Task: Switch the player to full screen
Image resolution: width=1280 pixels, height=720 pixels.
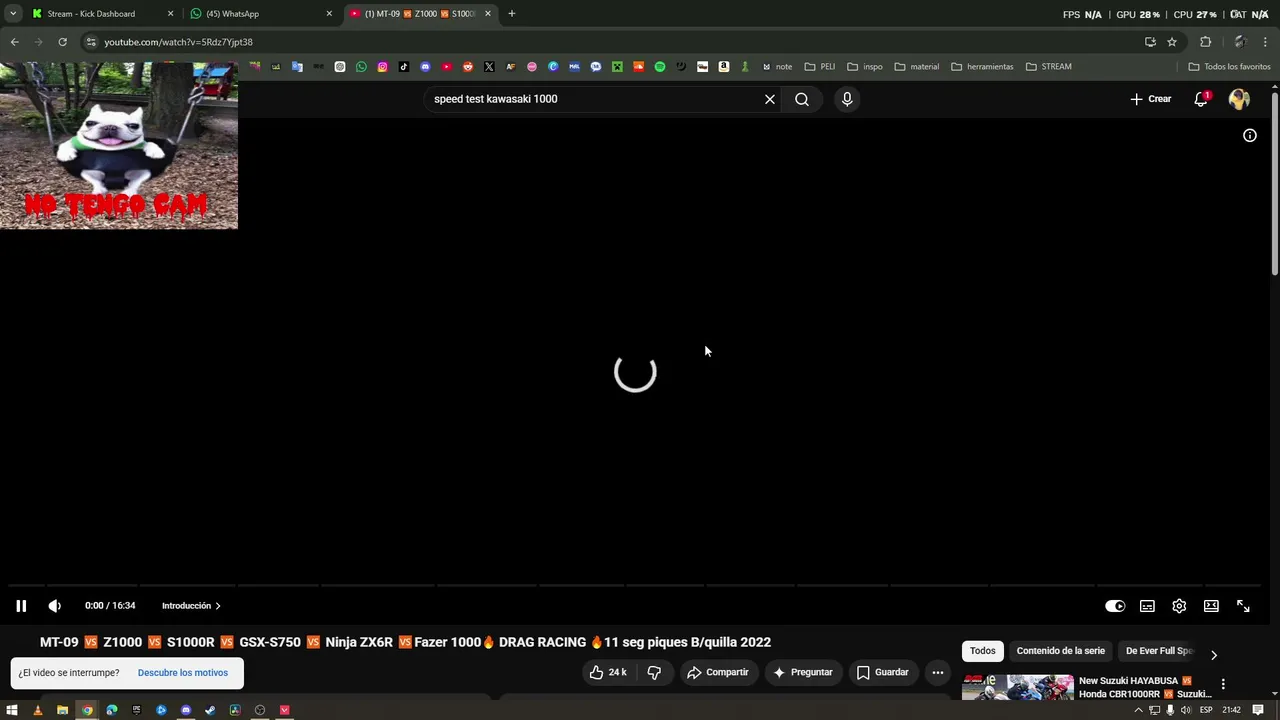Action: point(1243,606)
